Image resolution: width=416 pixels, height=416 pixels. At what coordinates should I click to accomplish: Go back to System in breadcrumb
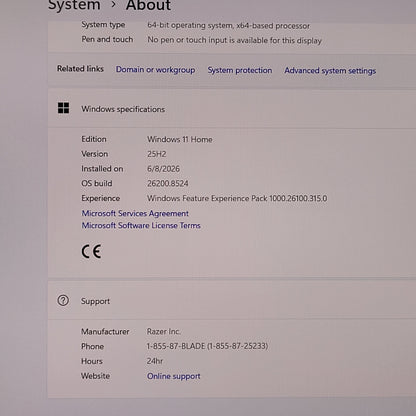click(x=74, y=5)
